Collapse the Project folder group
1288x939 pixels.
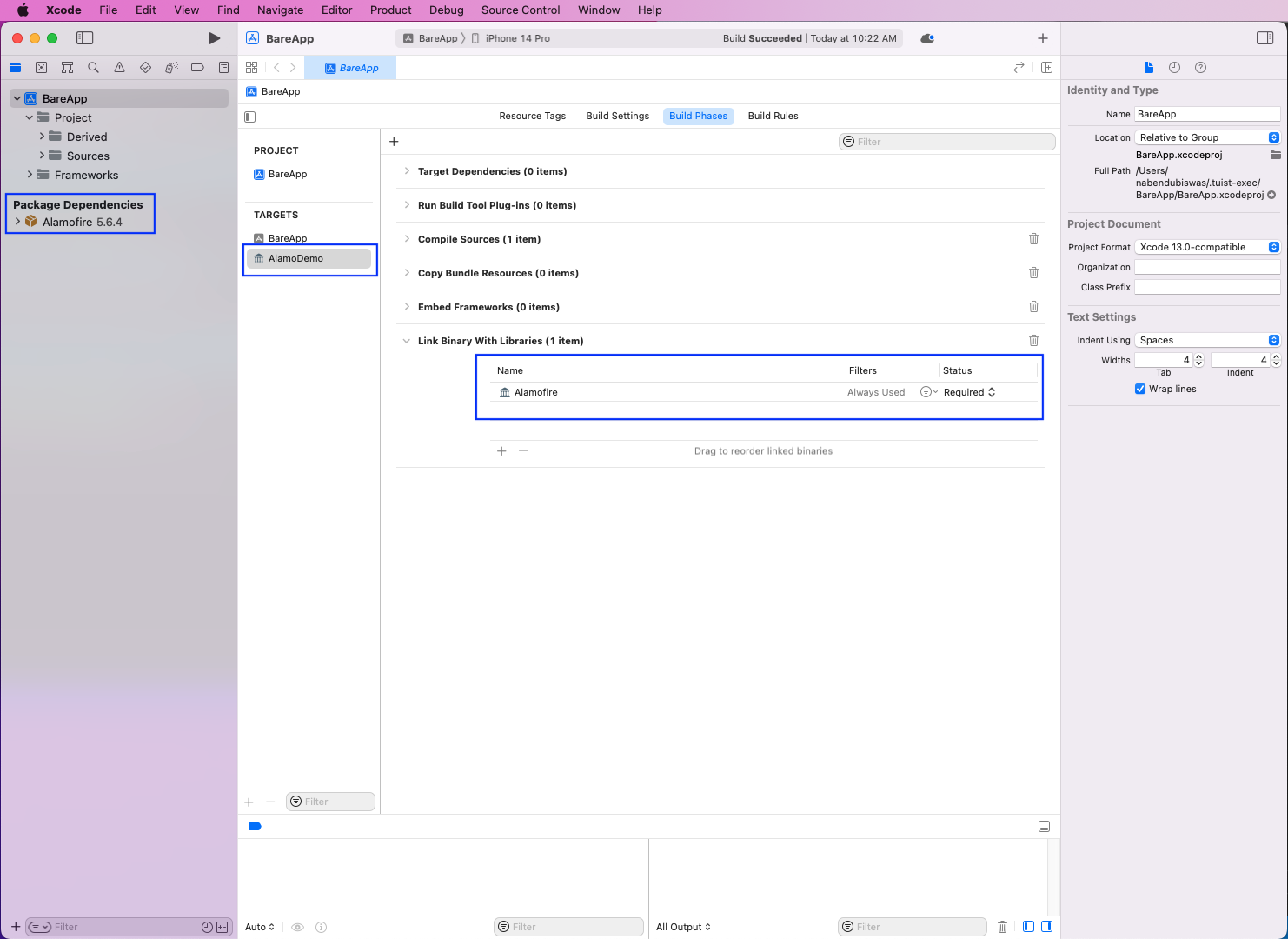(30, 117)
